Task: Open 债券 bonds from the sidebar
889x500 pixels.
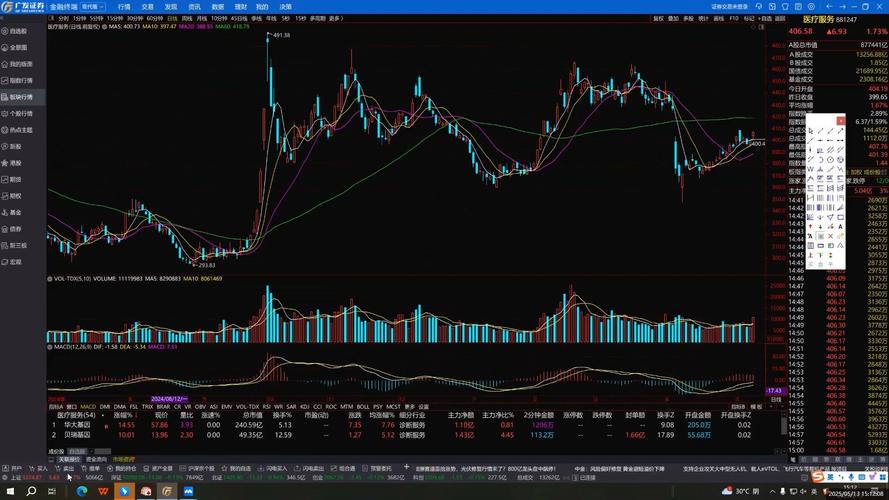Action: coord(14,228)
